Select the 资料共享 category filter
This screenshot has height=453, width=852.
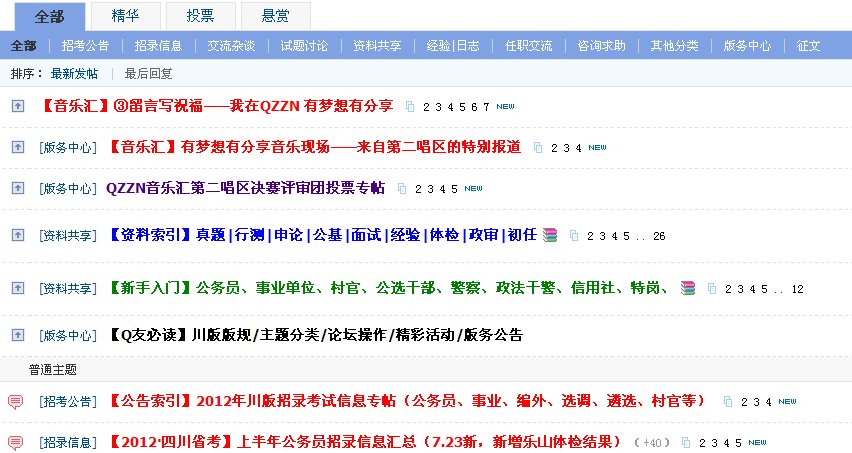377,46
